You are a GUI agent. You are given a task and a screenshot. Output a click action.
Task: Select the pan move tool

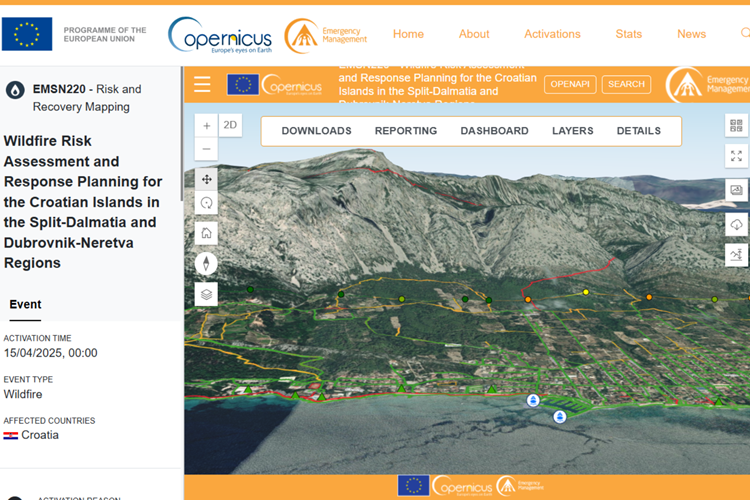click(x=207, y=179)
